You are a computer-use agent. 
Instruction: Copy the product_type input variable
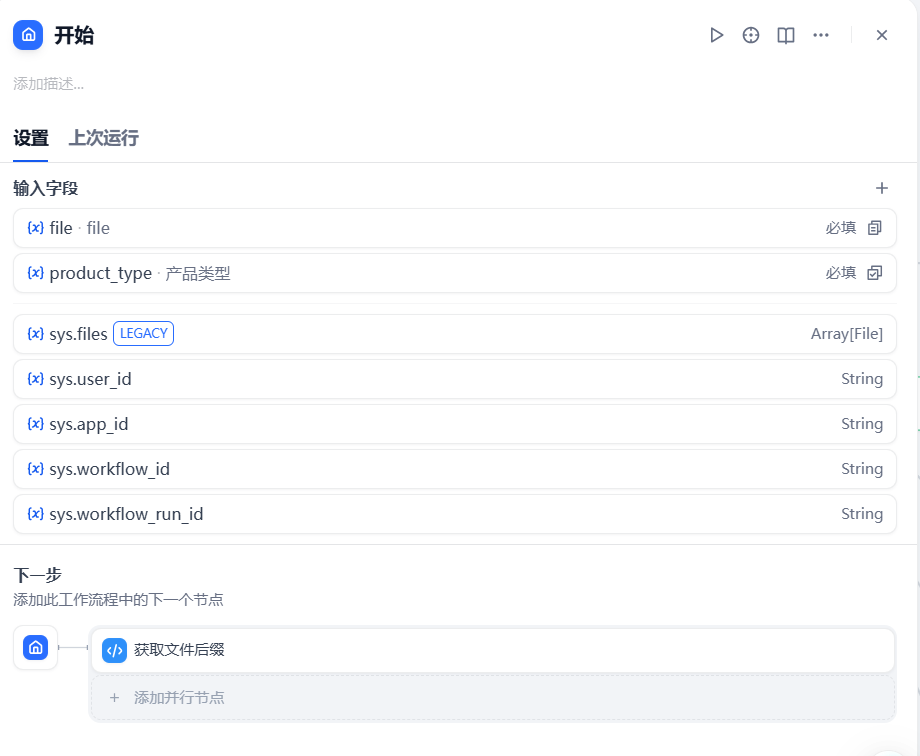pos(874,273)
